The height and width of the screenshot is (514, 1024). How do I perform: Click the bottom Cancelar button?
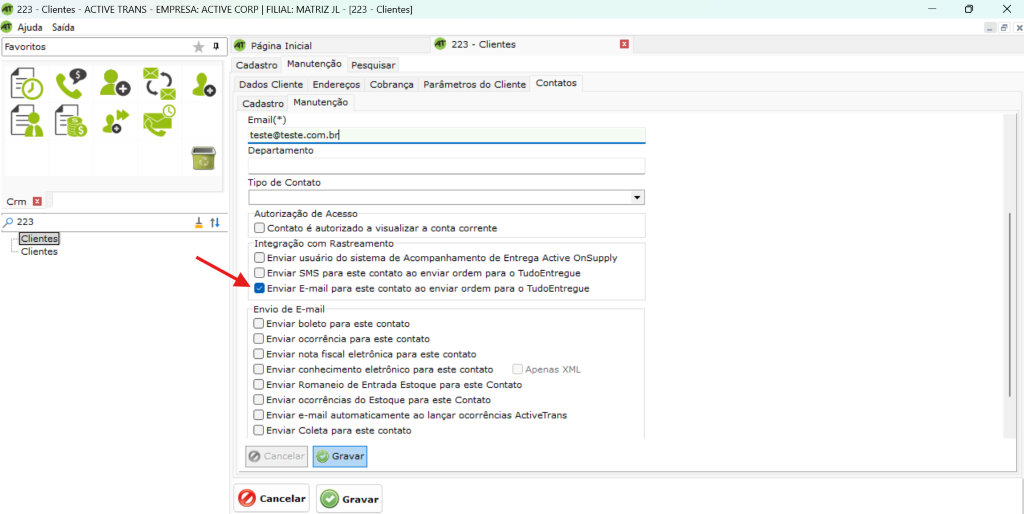tap(272, 498)
